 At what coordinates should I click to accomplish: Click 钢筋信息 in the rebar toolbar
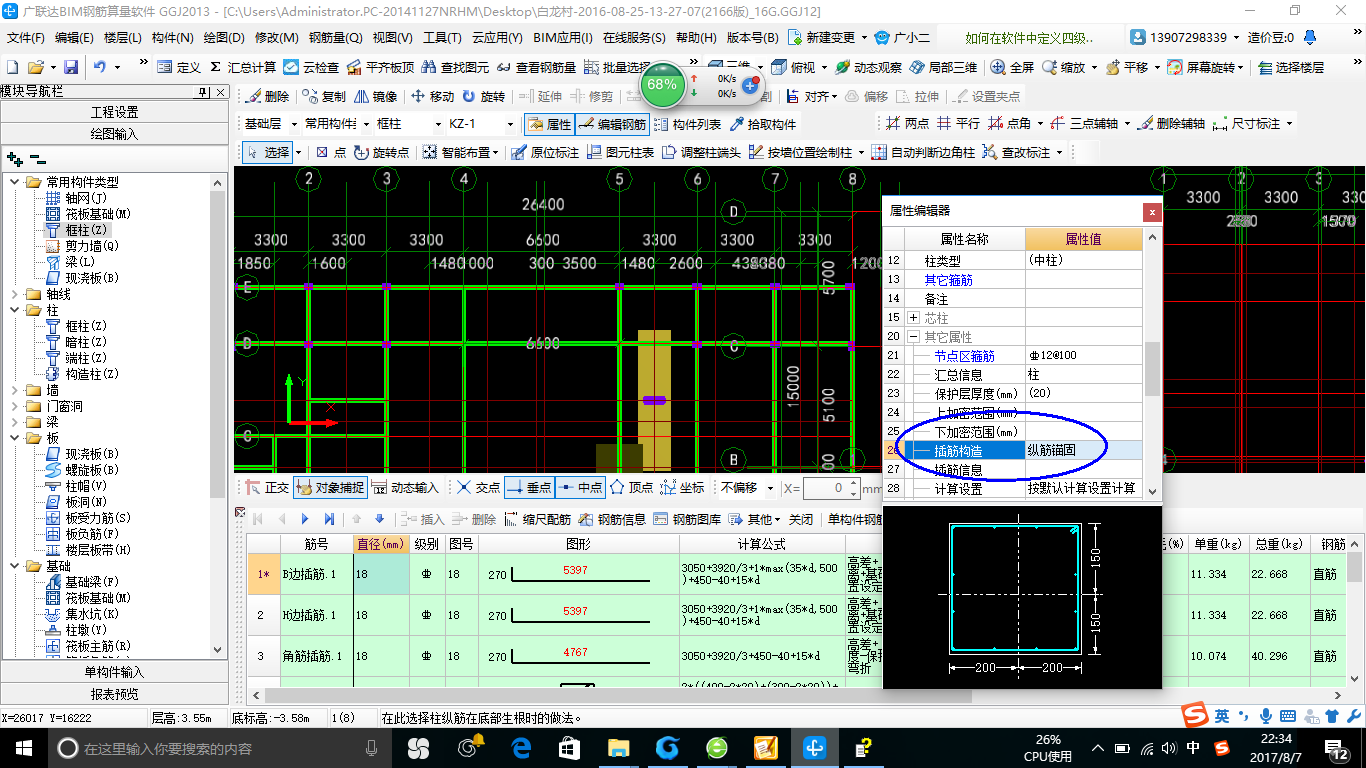tap(613, 519)
